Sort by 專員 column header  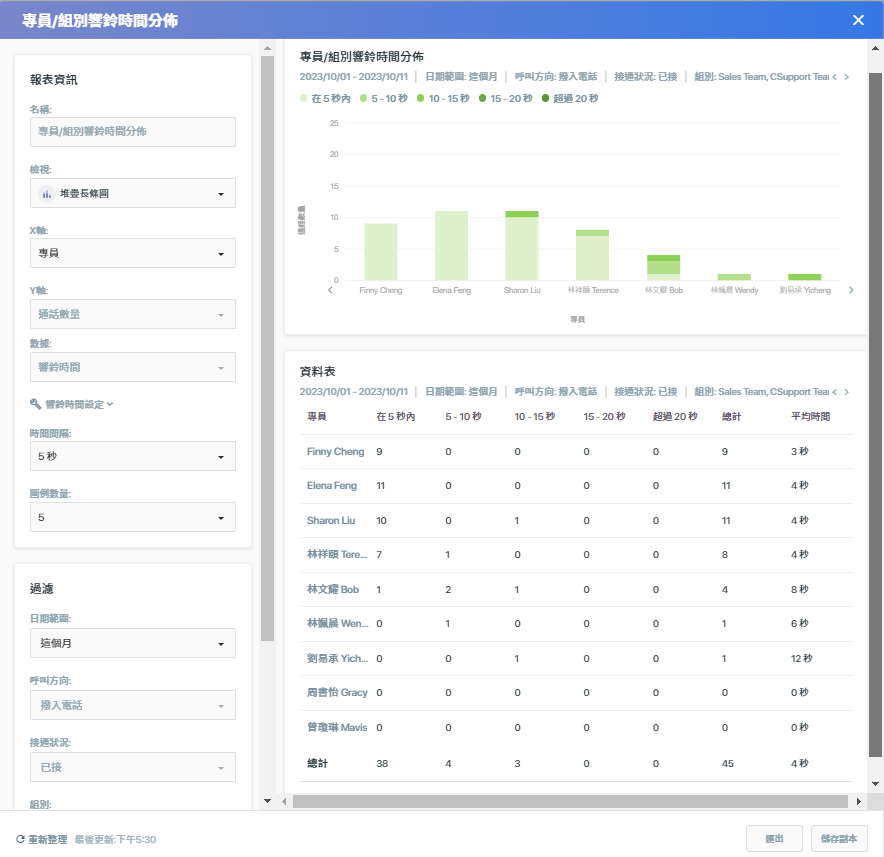317,417
